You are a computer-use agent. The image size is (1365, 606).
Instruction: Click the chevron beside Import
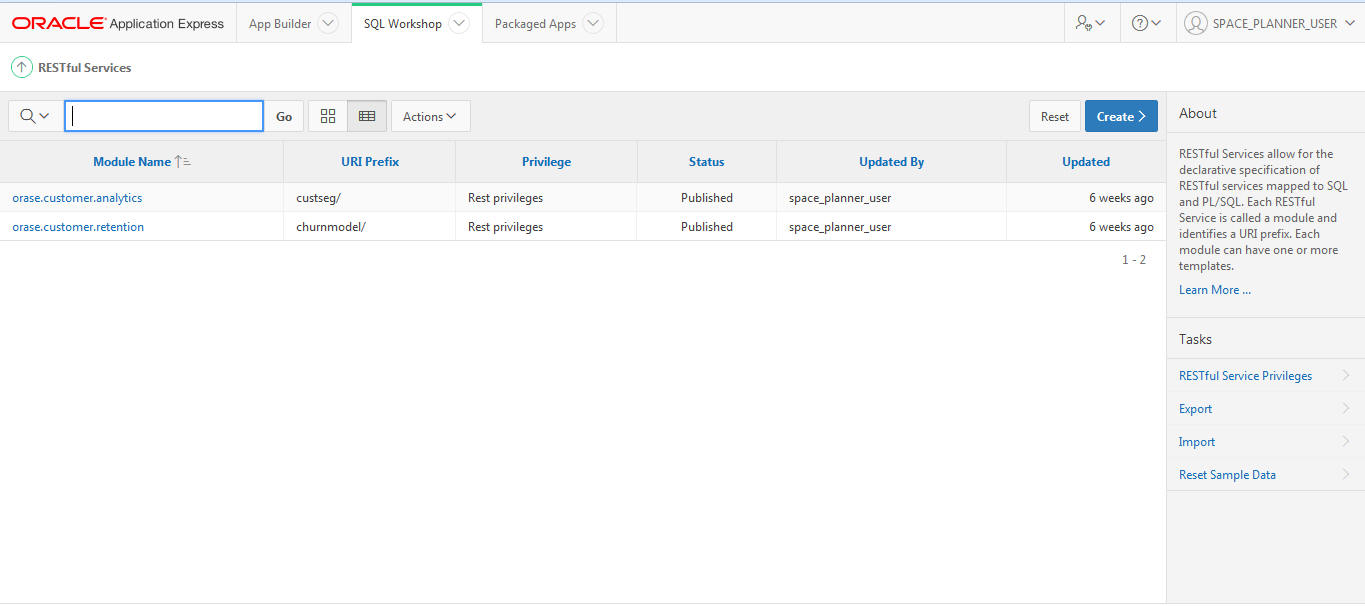point(1346,441)
